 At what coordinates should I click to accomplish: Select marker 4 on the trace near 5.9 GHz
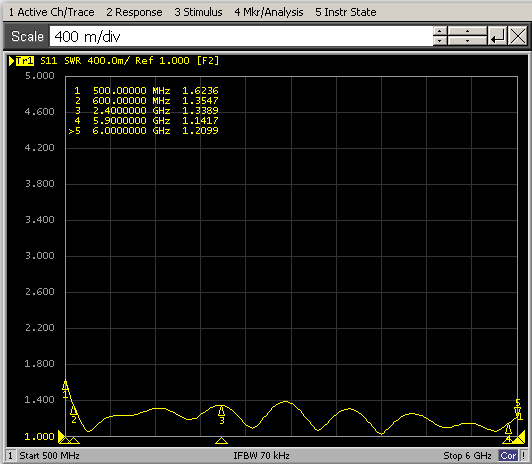pos(508,433)
